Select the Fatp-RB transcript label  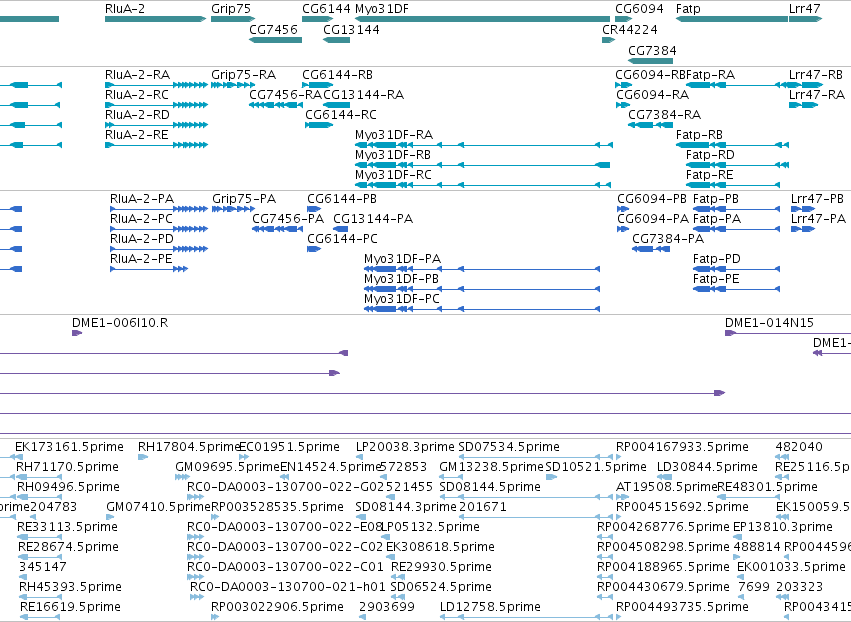click(699, 135)
